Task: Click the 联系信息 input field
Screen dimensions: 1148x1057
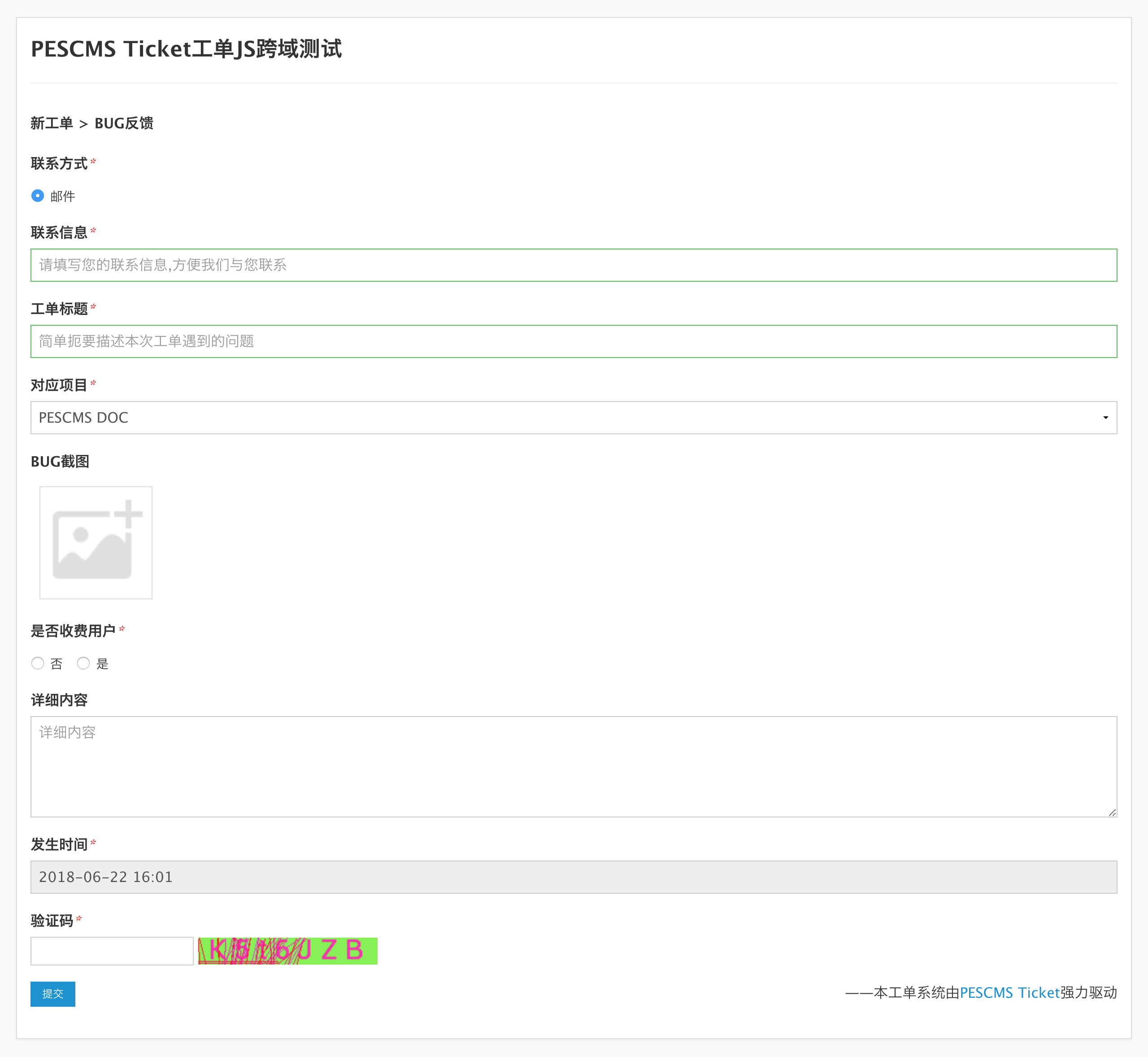Action: pos(574,265)
